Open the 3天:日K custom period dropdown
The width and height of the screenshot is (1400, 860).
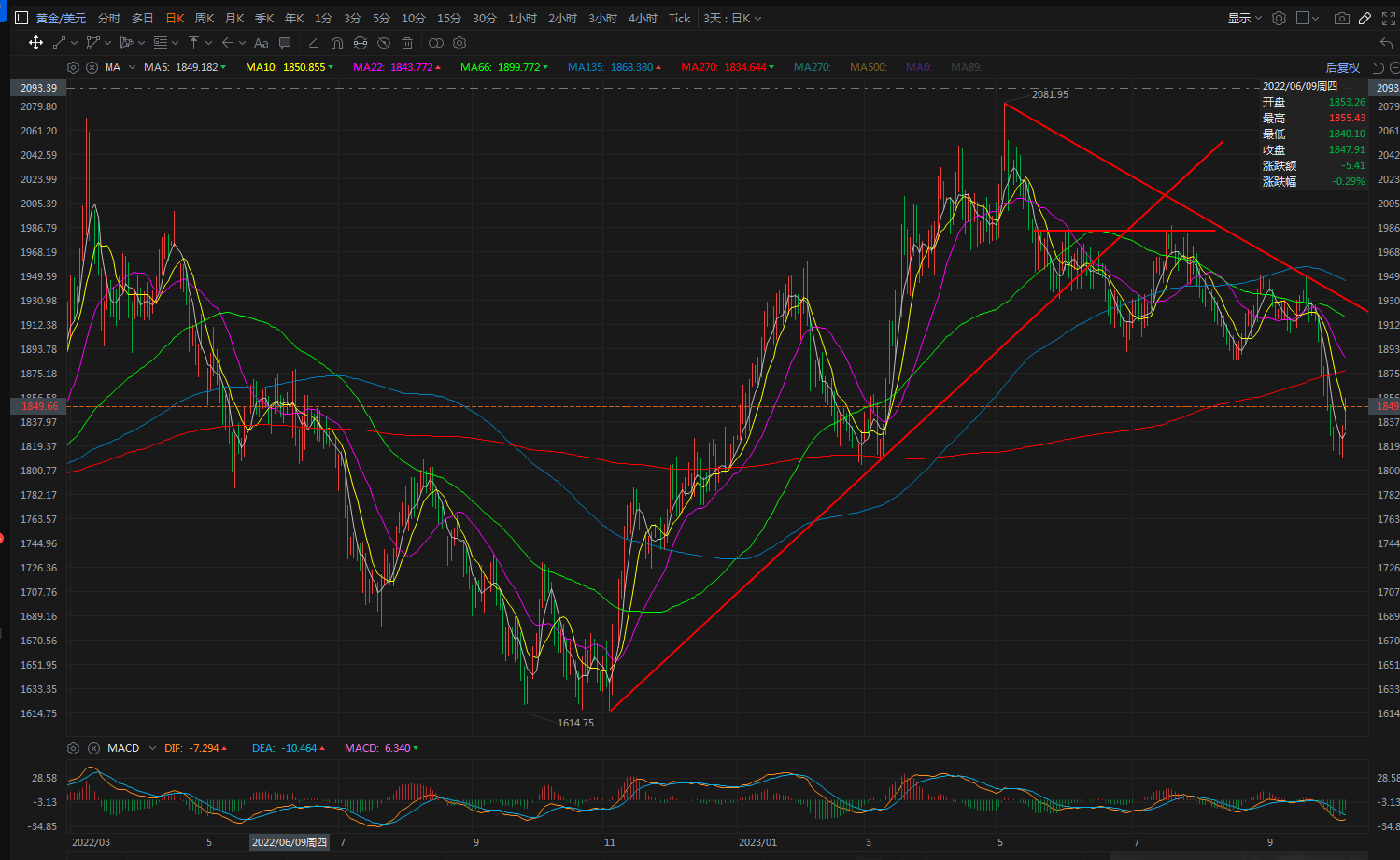(731, 18)
